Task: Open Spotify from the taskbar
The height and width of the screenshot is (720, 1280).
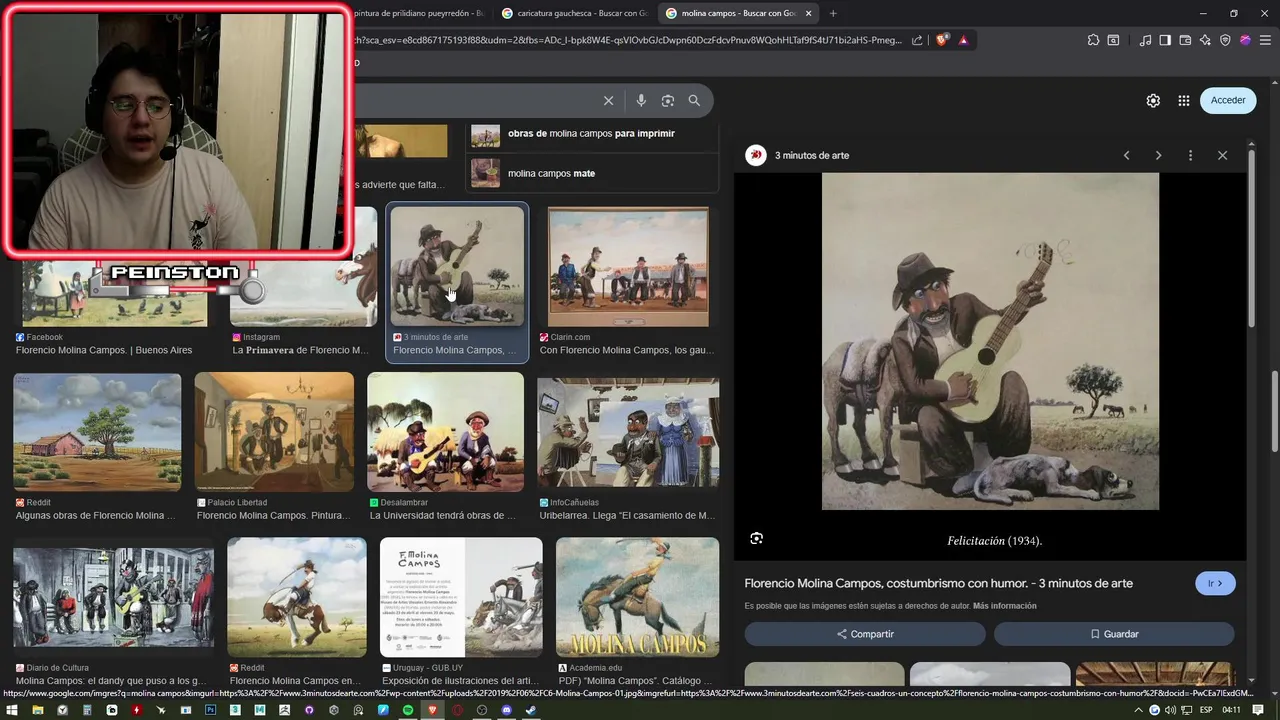Action: (x=408, y=710)
